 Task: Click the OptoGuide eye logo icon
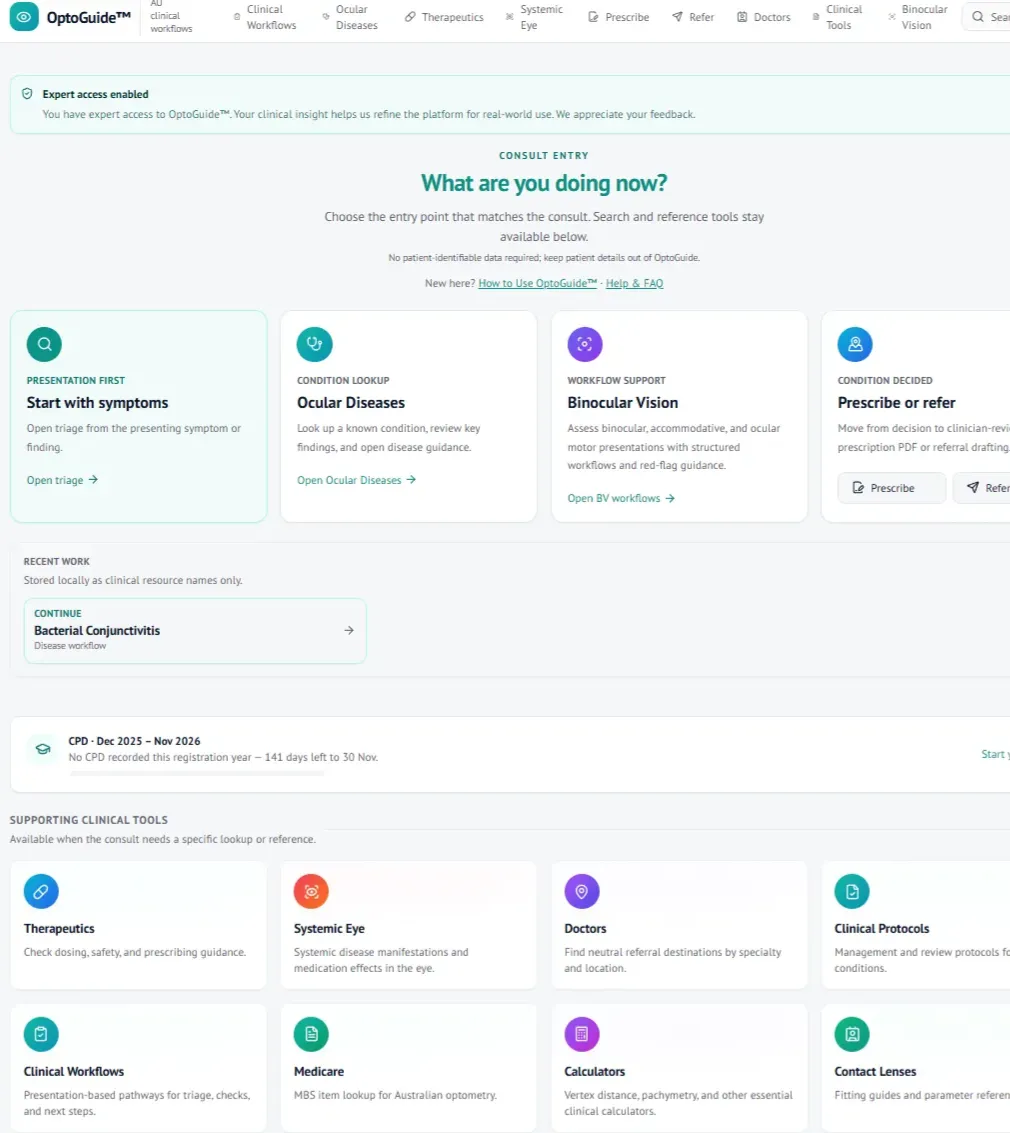(x=24, y=17)
